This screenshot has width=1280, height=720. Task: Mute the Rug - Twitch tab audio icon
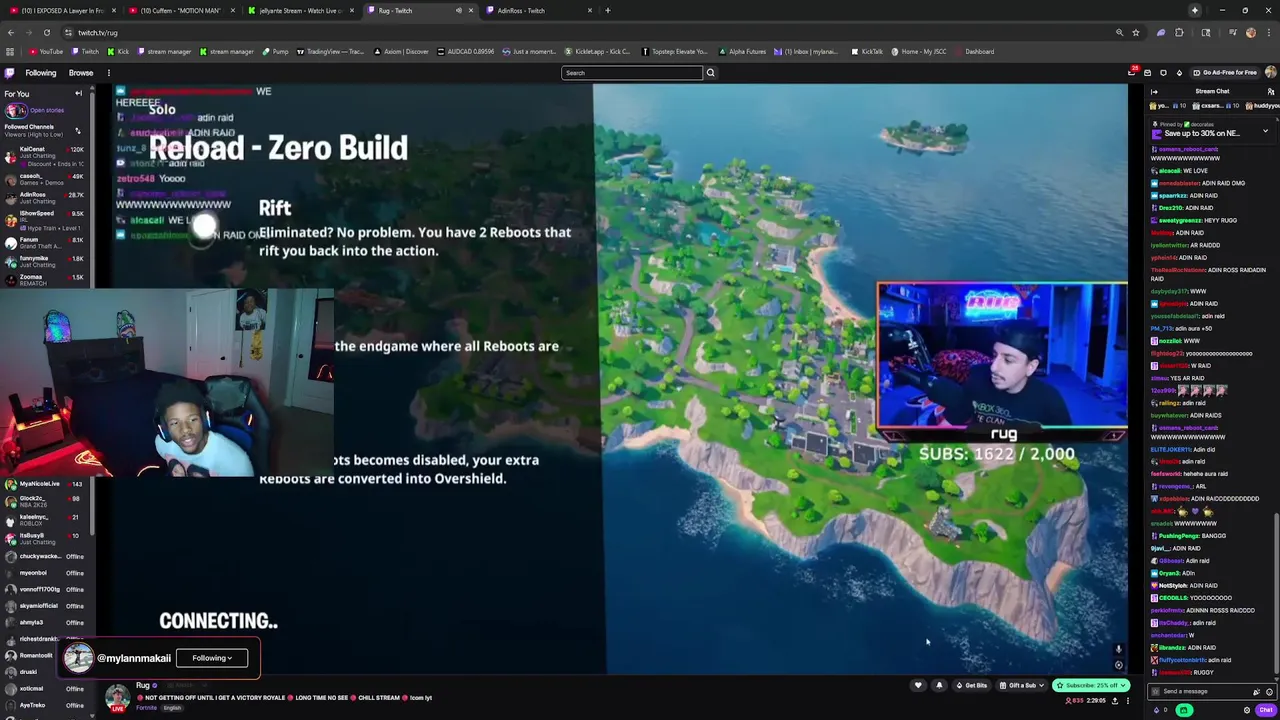[x=459, y=11]
